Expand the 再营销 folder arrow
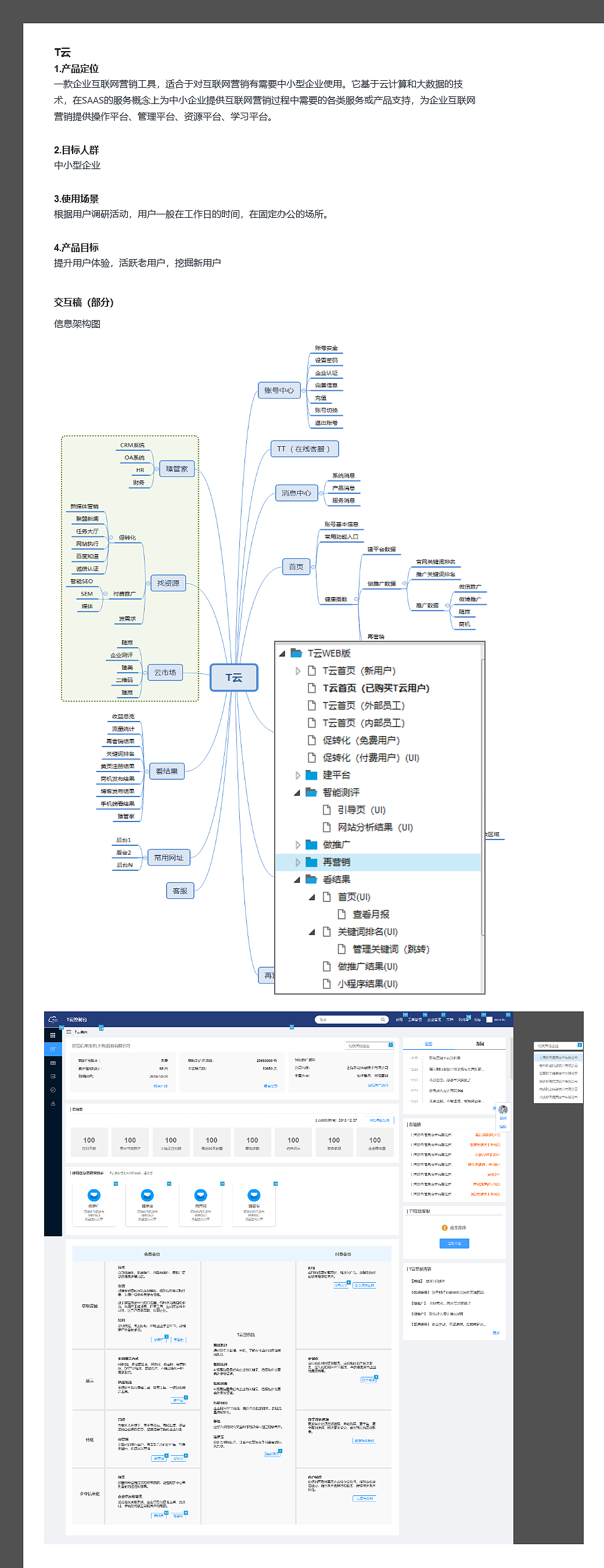 298,862
